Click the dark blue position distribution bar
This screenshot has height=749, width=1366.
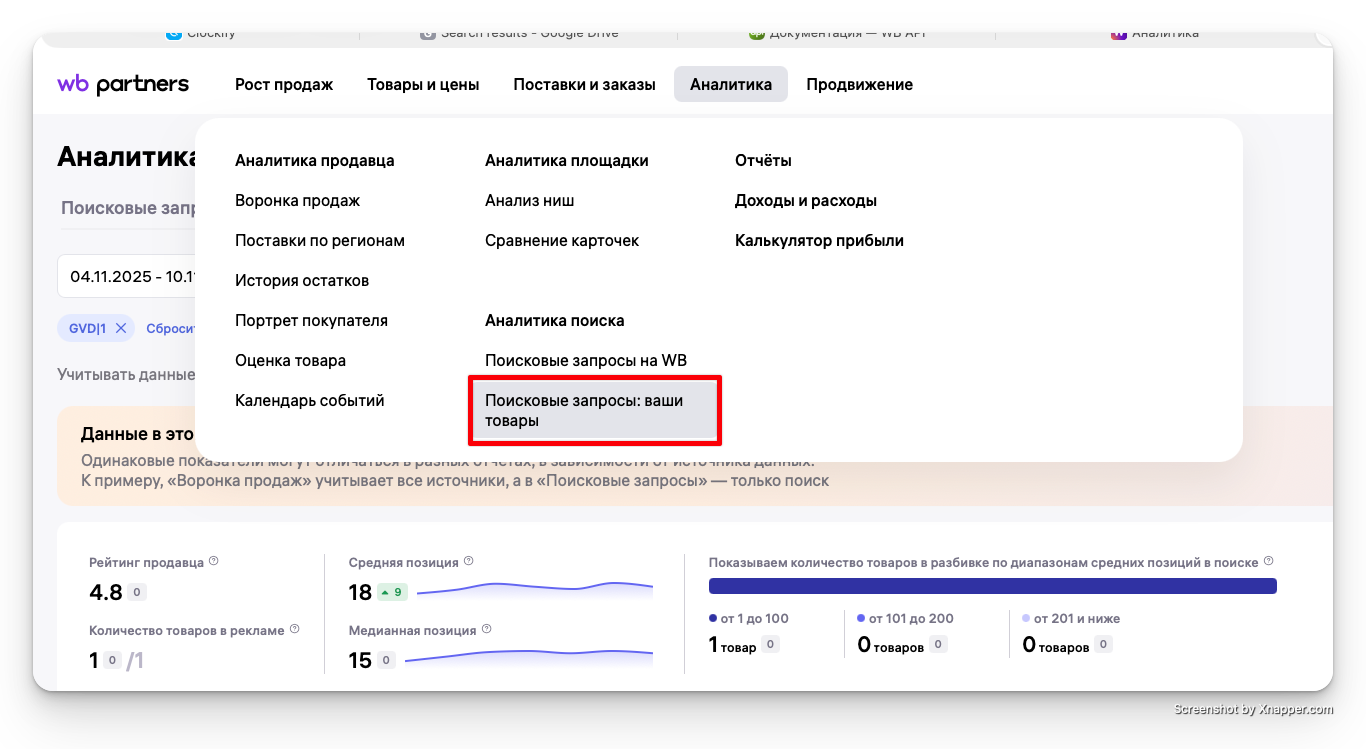992,586
